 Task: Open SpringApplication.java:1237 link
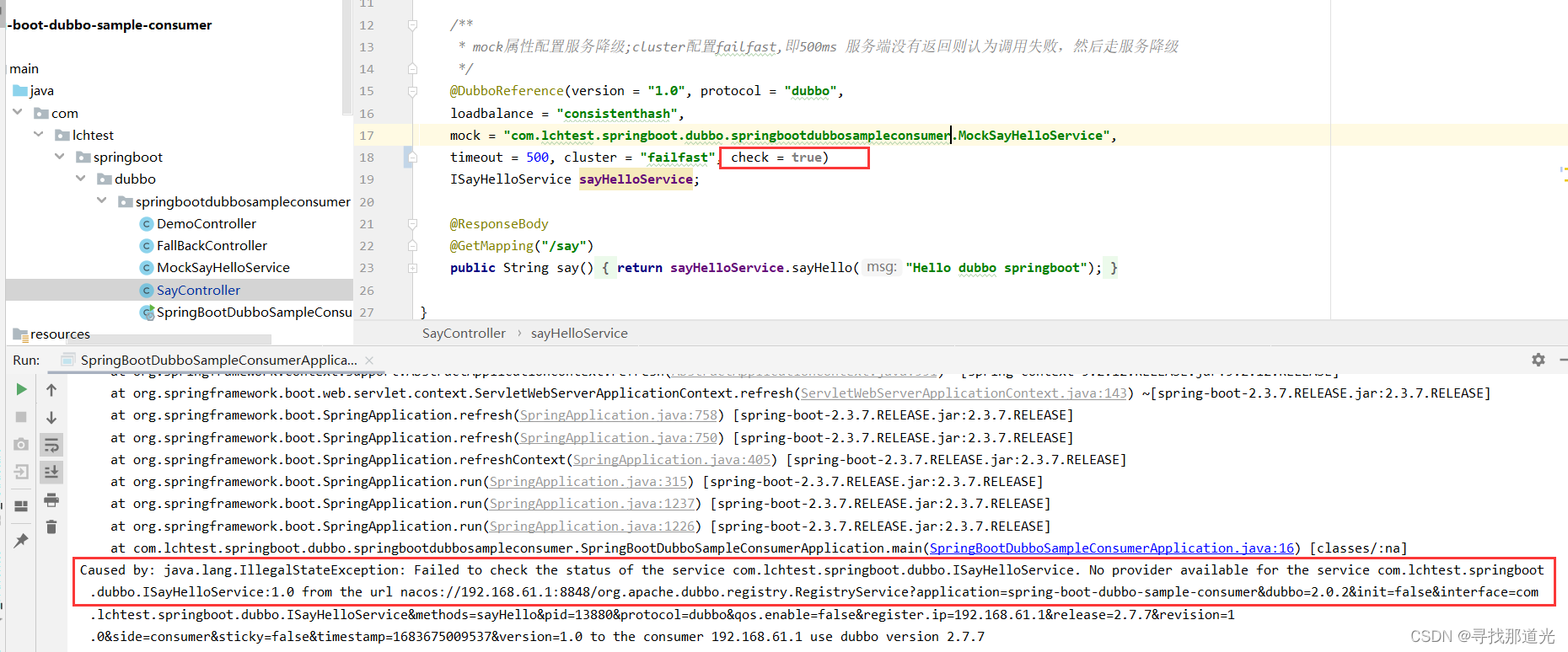pyautogui.click(x=593, y=504)
